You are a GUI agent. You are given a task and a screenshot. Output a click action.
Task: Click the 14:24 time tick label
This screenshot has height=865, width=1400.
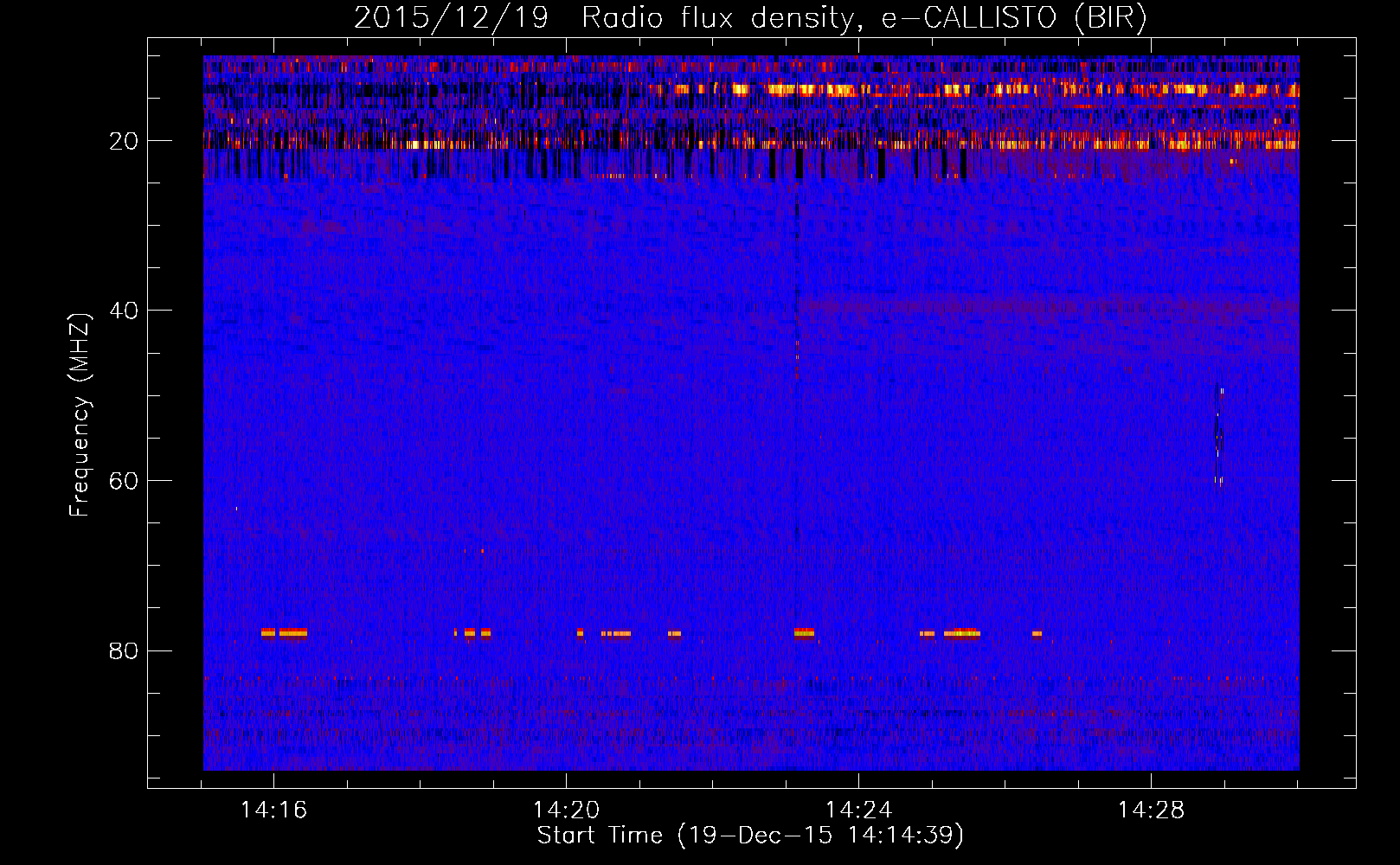(x=858, y=811)
